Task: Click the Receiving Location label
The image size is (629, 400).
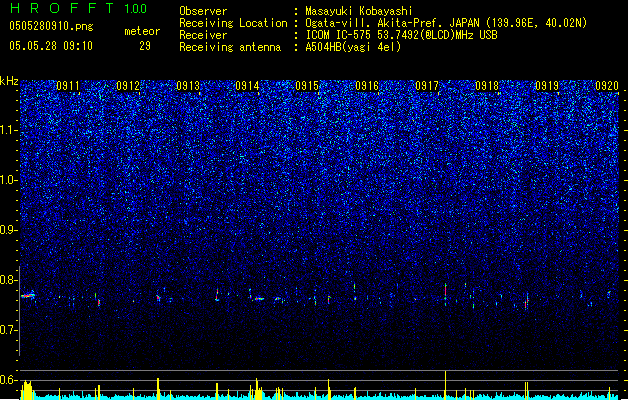Action: [233, 23]
